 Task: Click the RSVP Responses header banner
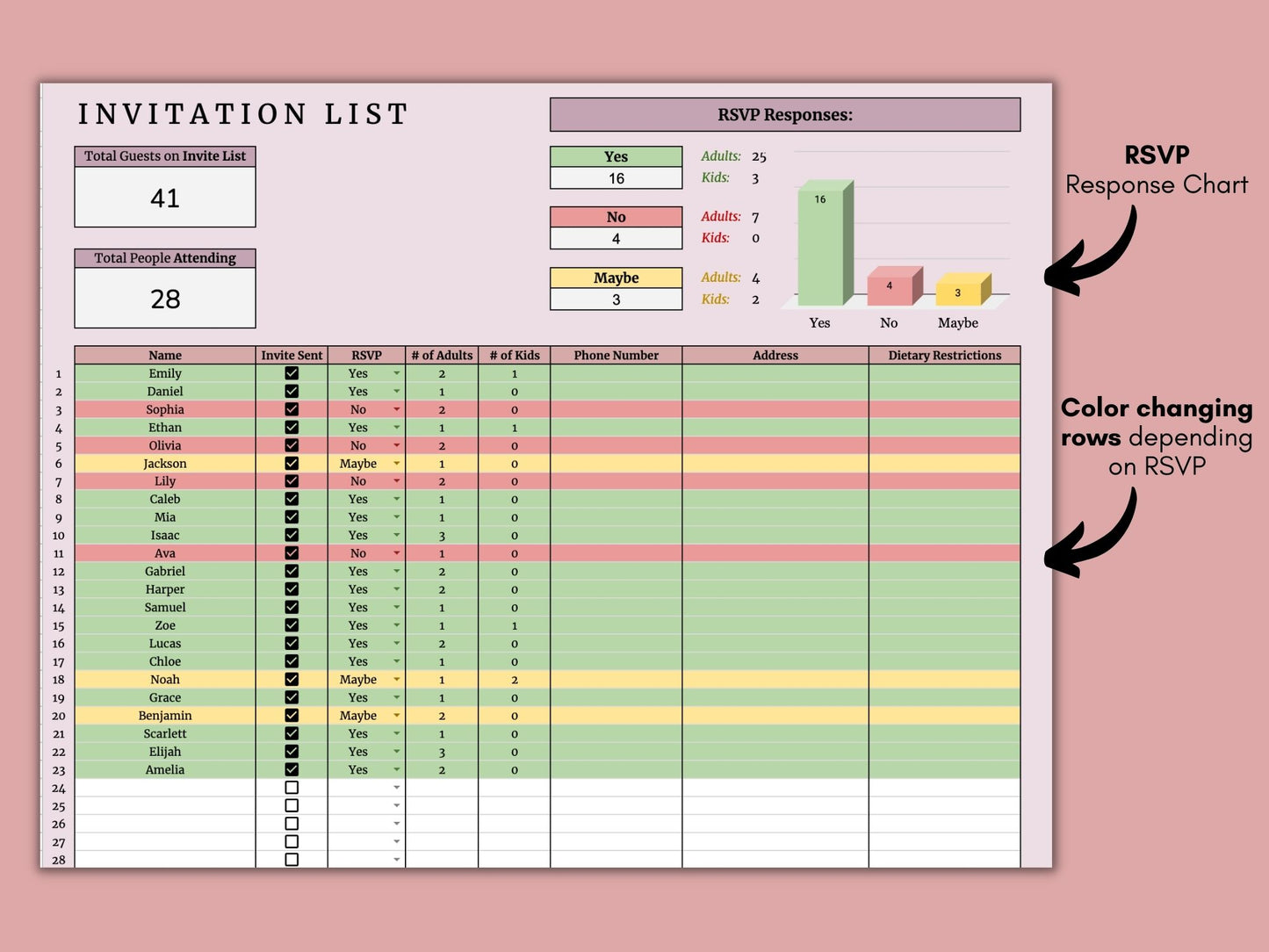point(784,115)
